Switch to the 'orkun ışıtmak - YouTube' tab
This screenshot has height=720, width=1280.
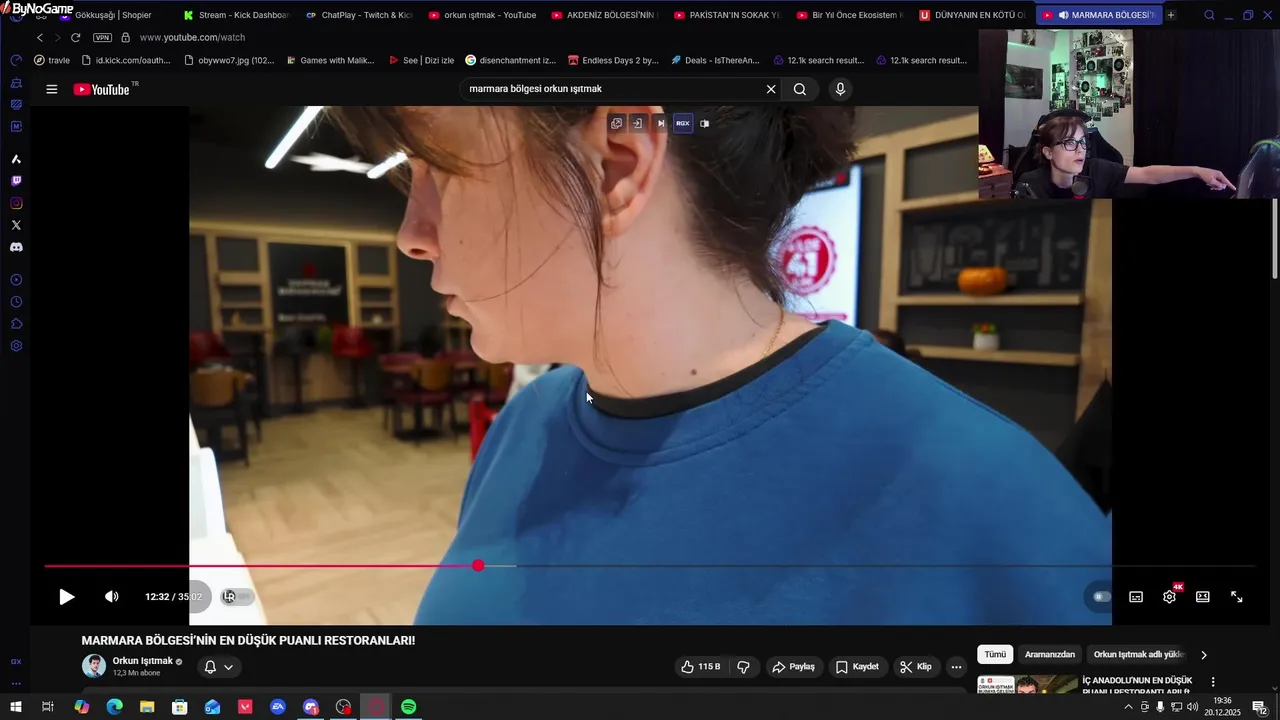481,15
